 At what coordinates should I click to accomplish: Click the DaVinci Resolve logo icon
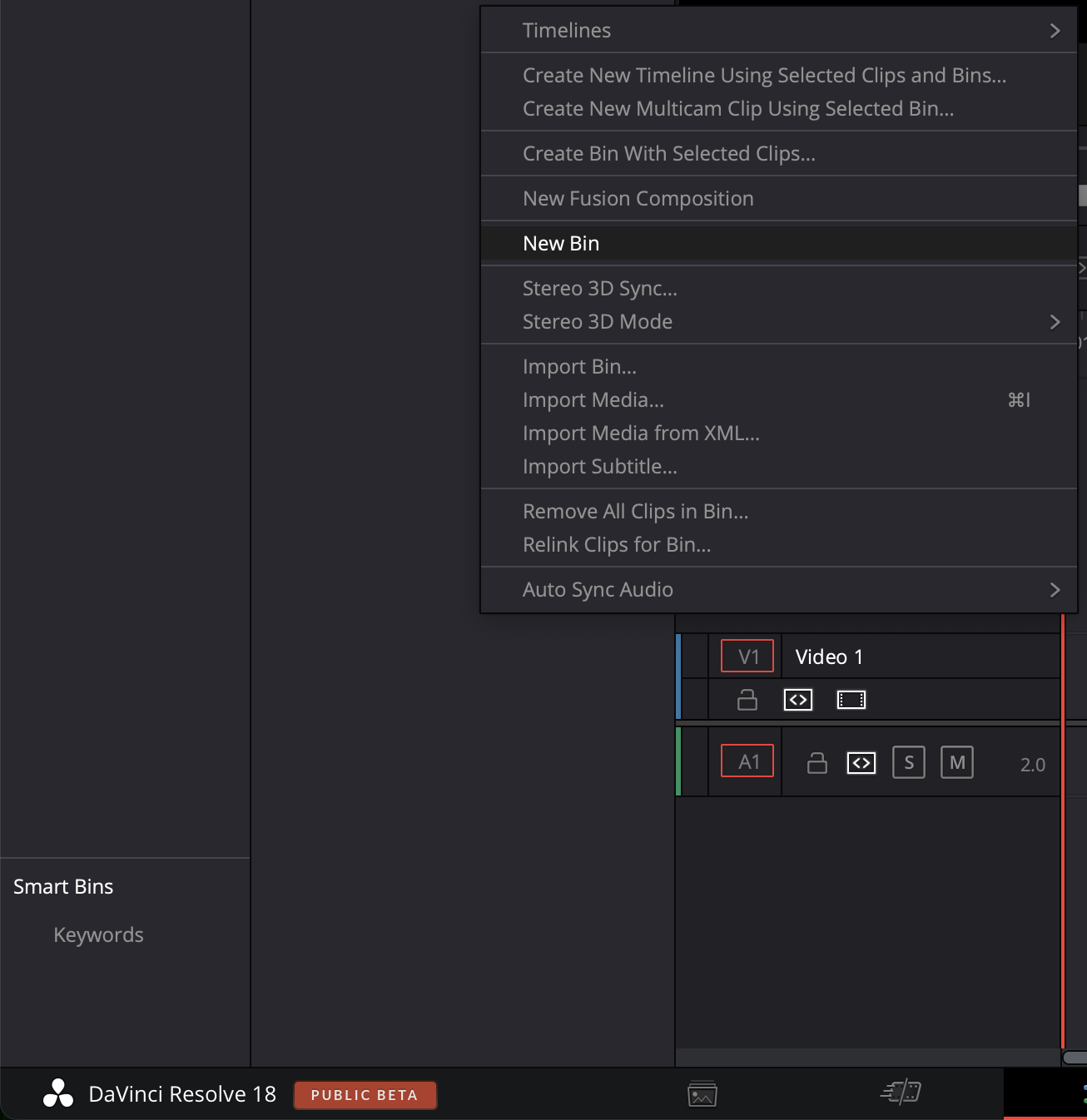tap(57, 1094)
